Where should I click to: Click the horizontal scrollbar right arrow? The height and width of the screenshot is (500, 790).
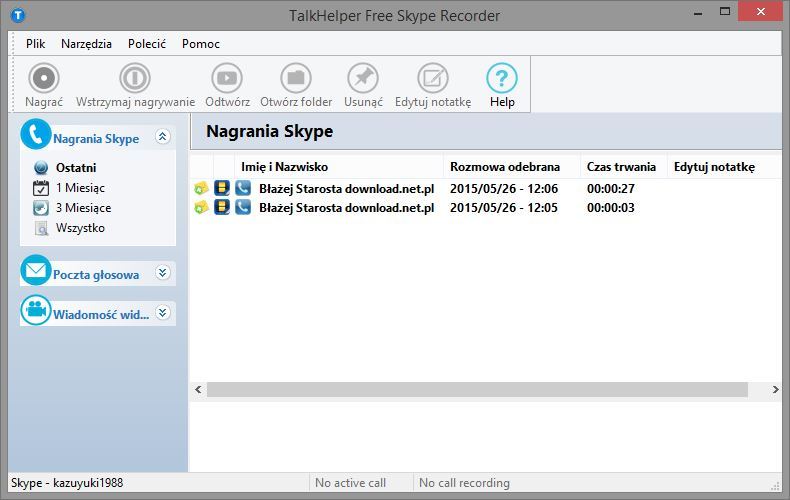click(x=775, y=389)
